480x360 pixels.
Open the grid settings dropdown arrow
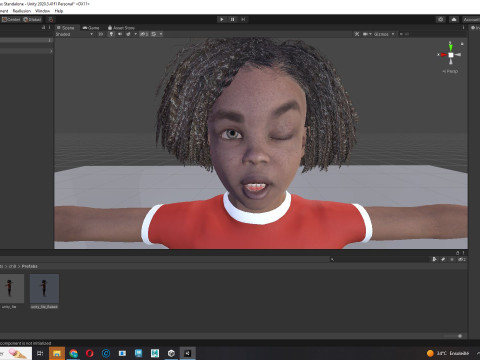pyautogui.click(x=161, y=34)
